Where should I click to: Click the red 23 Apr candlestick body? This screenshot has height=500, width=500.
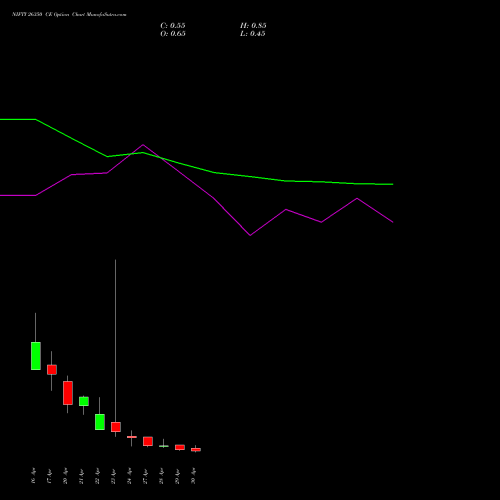pyautogui.click(x=116, y=427)
